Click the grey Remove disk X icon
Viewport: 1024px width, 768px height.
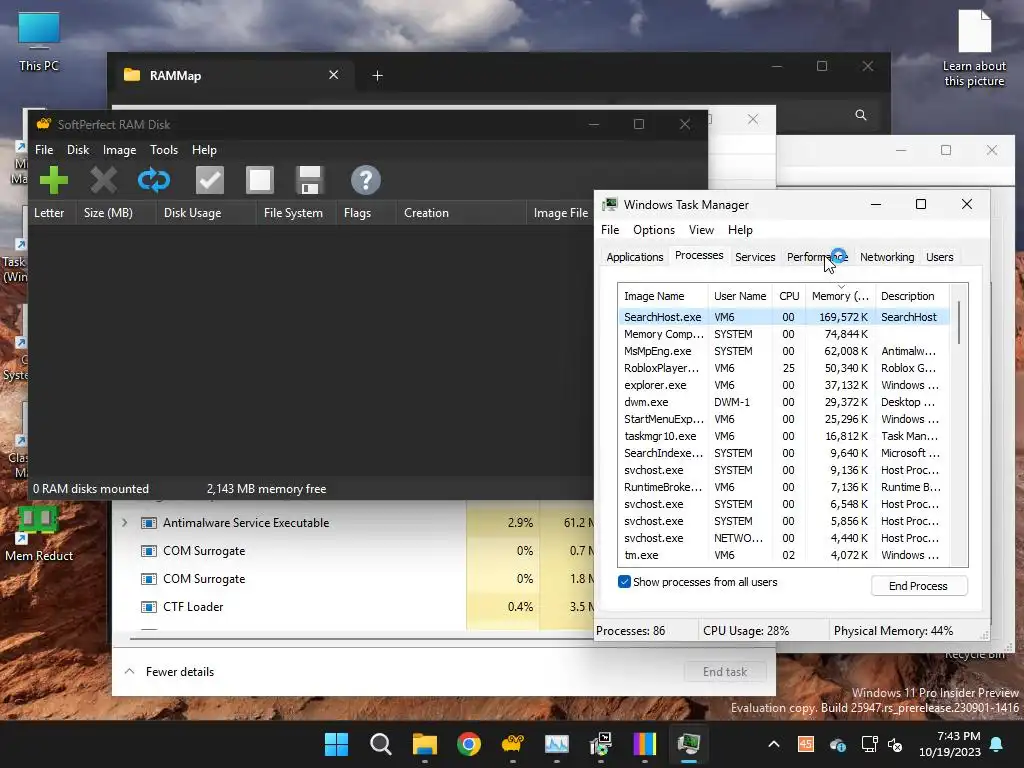103,180
